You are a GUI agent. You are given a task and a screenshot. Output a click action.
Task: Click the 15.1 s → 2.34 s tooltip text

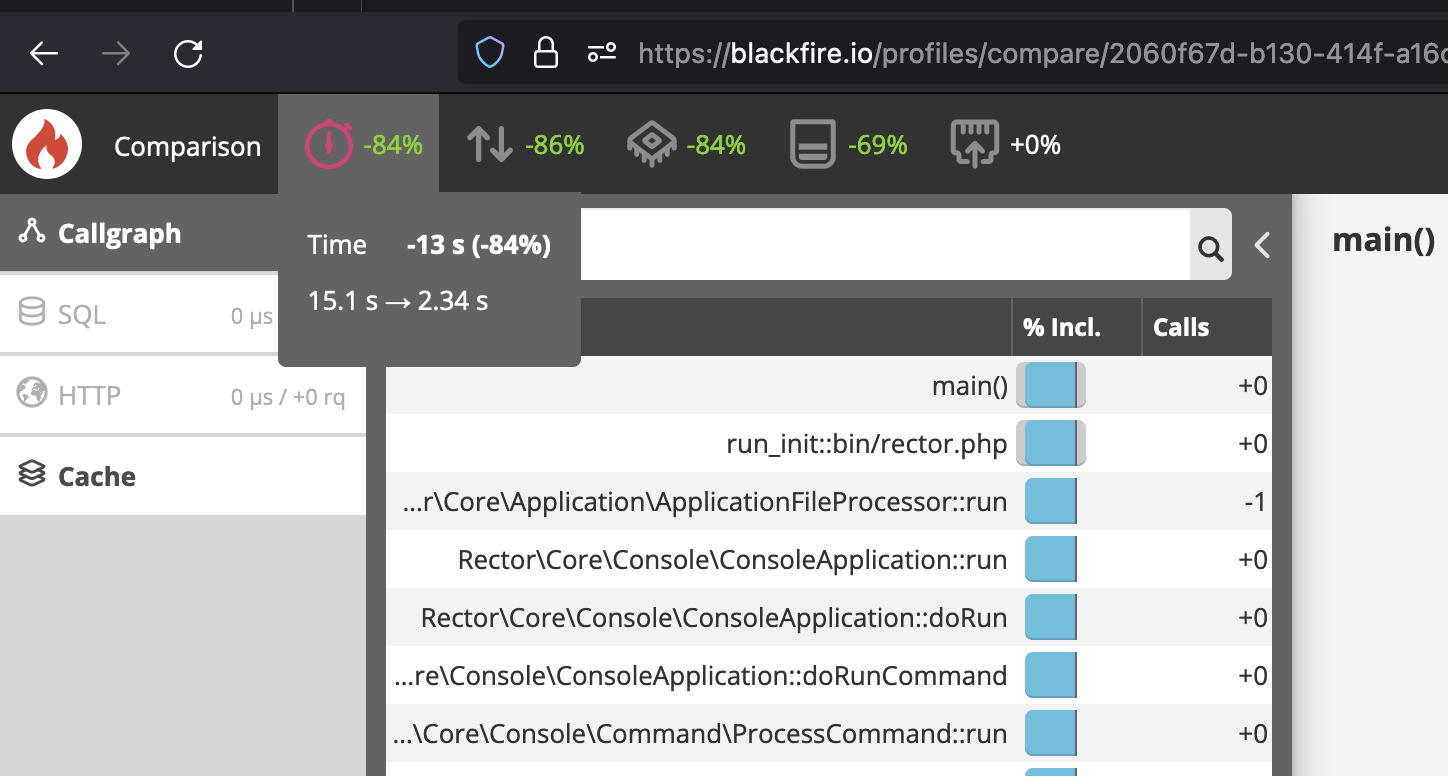[398, 301]
